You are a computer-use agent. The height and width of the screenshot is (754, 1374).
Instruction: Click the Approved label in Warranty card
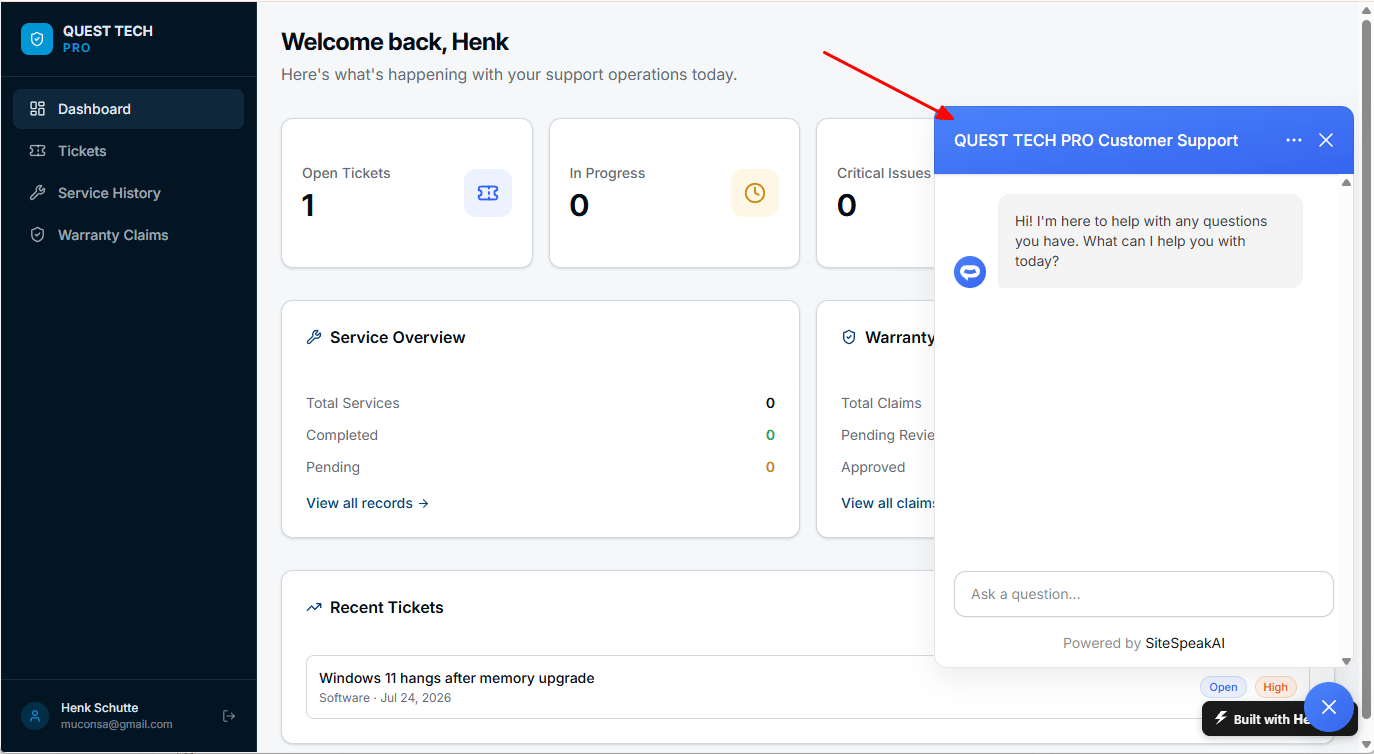(x=873, y=467)
